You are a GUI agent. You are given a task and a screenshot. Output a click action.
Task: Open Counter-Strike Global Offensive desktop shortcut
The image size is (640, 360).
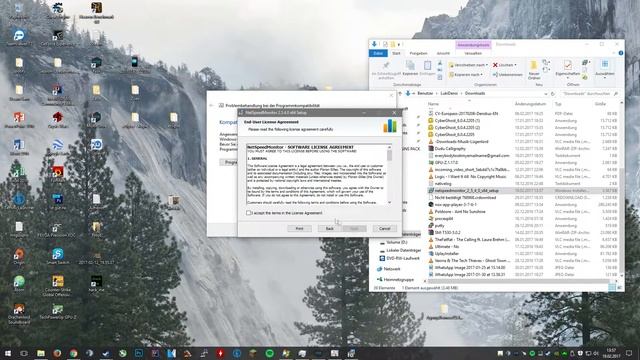tap(58, 286)
